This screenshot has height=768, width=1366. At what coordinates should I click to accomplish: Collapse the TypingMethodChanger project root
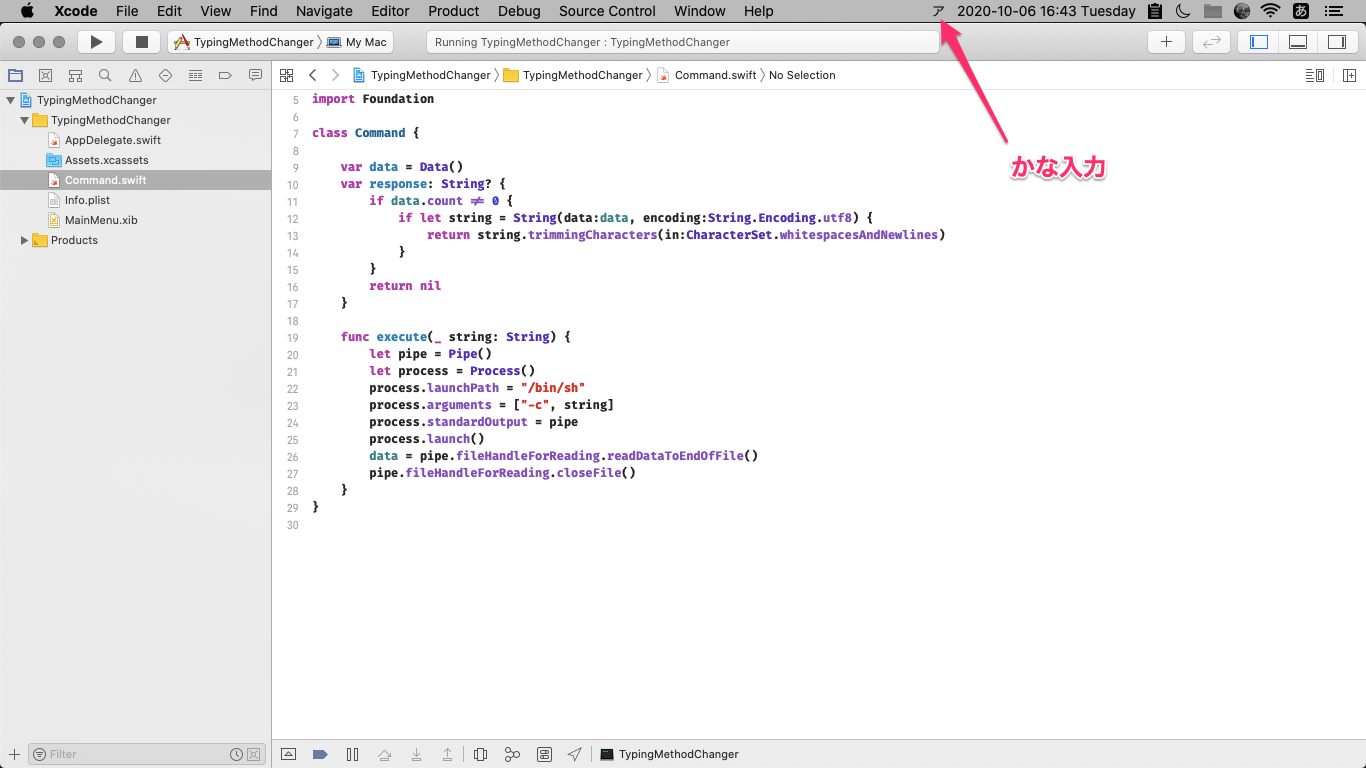click(11, 100)
